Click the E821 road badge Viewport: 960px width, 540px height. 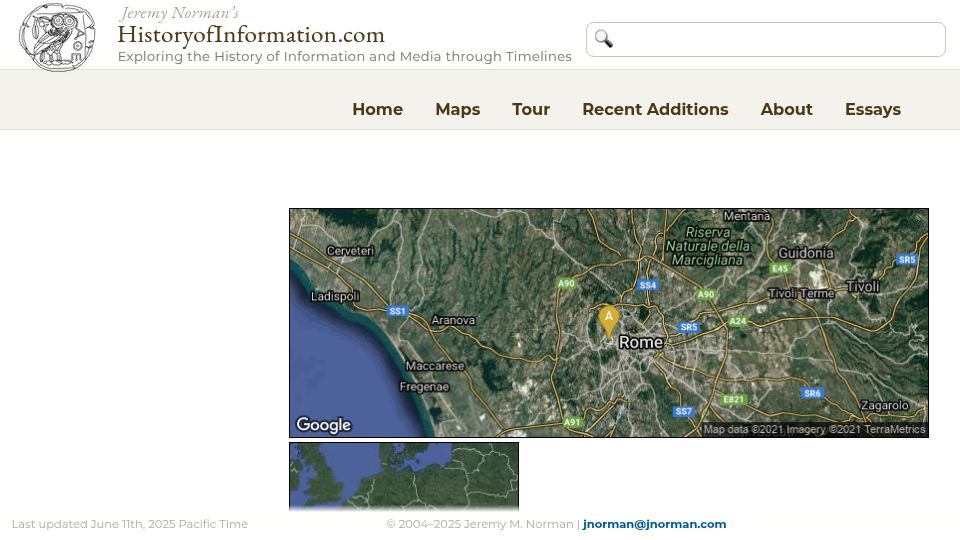[733, 400]
